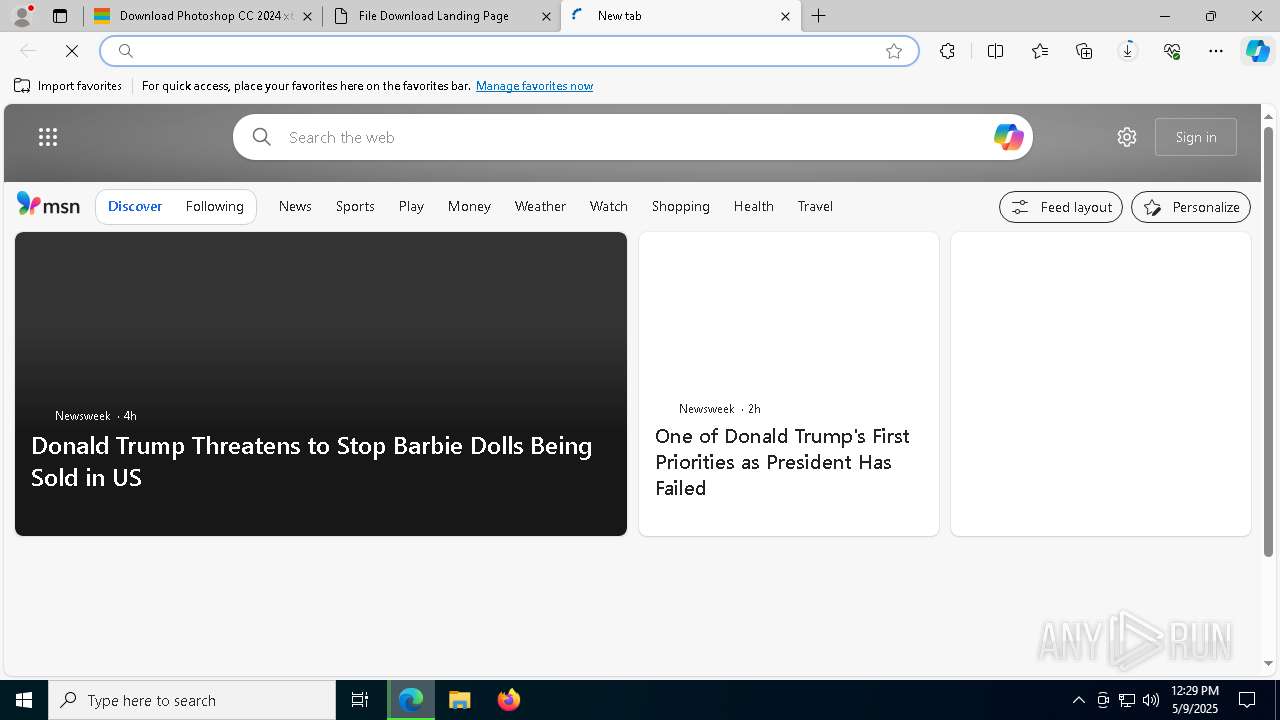Screen dimensions: 1280x720
Task: Open the Weather section
Action: pos(540,206)
